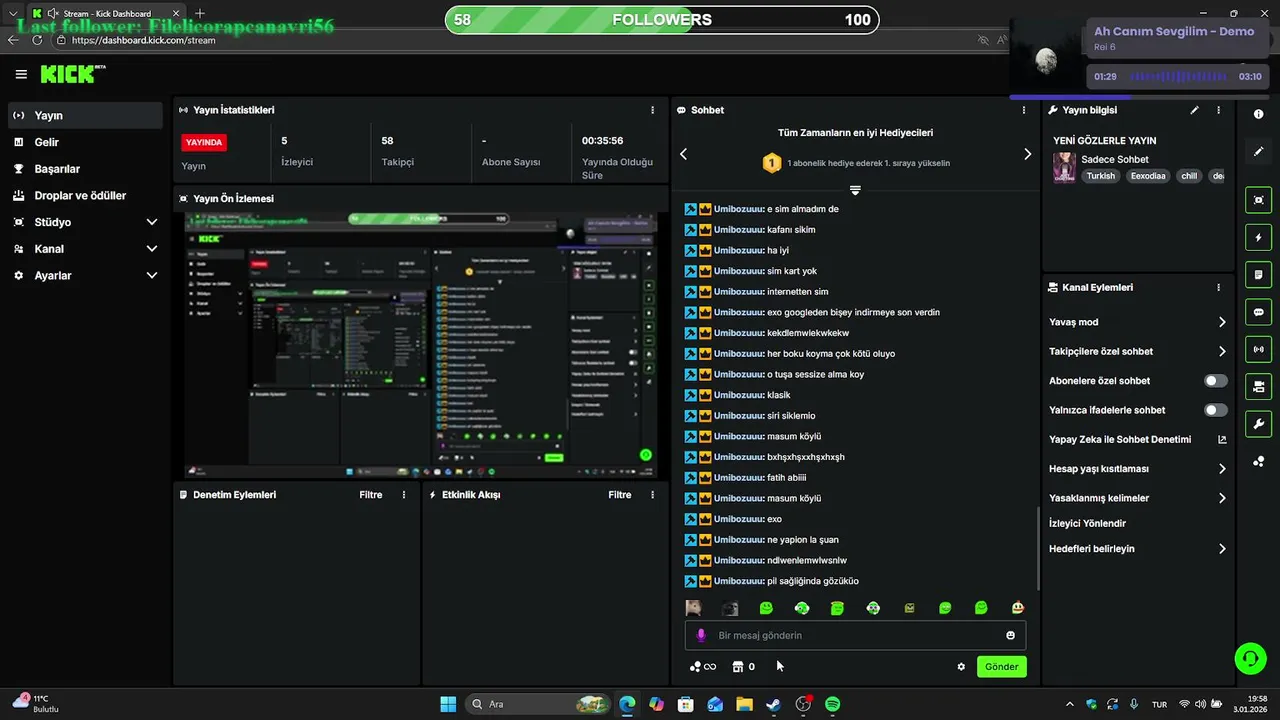
Task: Click the info icon in the right sidebar
Action: pos(1258,114)
